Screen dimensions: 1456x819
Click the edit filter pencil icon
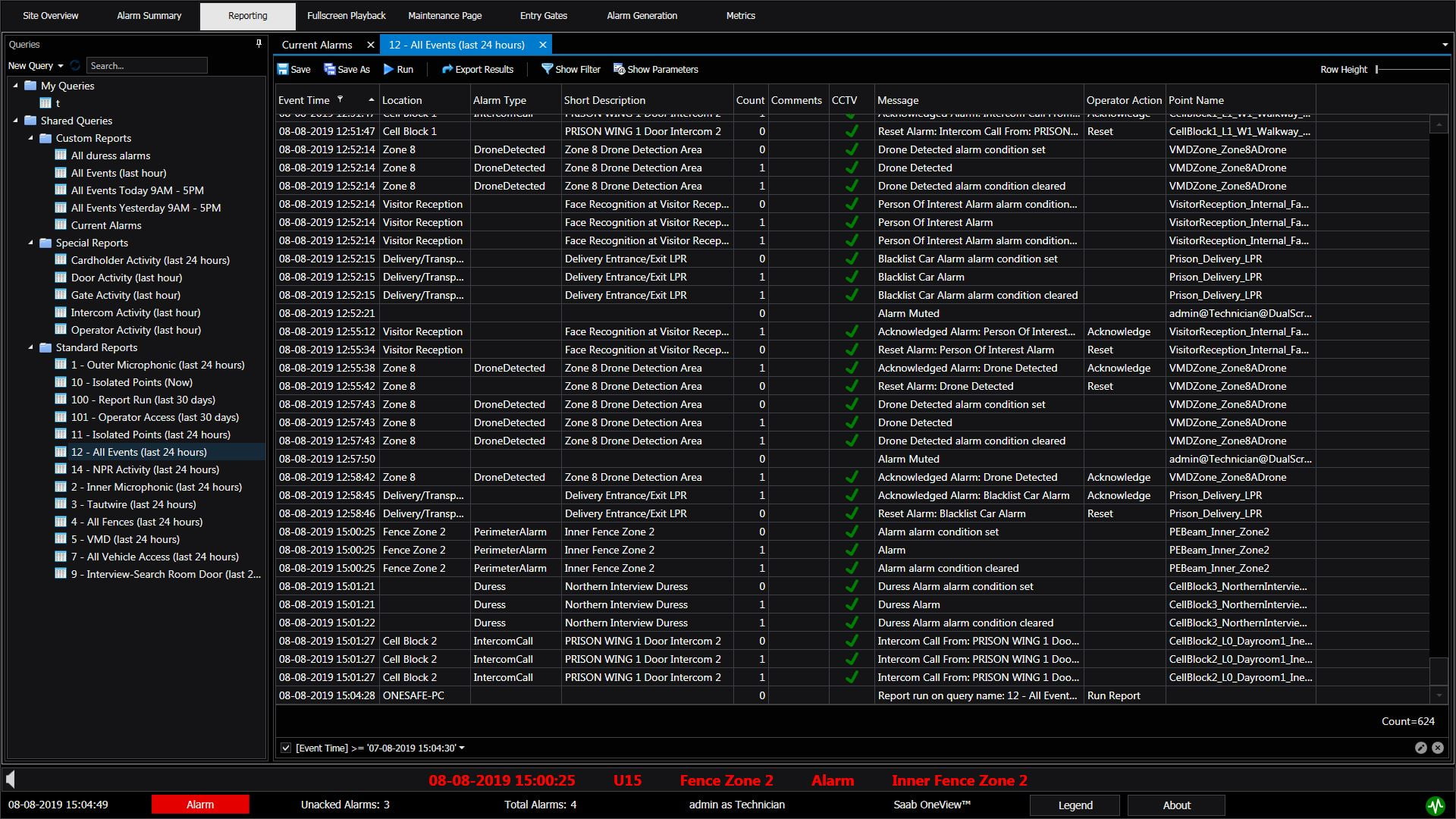tap(1420, 748)
